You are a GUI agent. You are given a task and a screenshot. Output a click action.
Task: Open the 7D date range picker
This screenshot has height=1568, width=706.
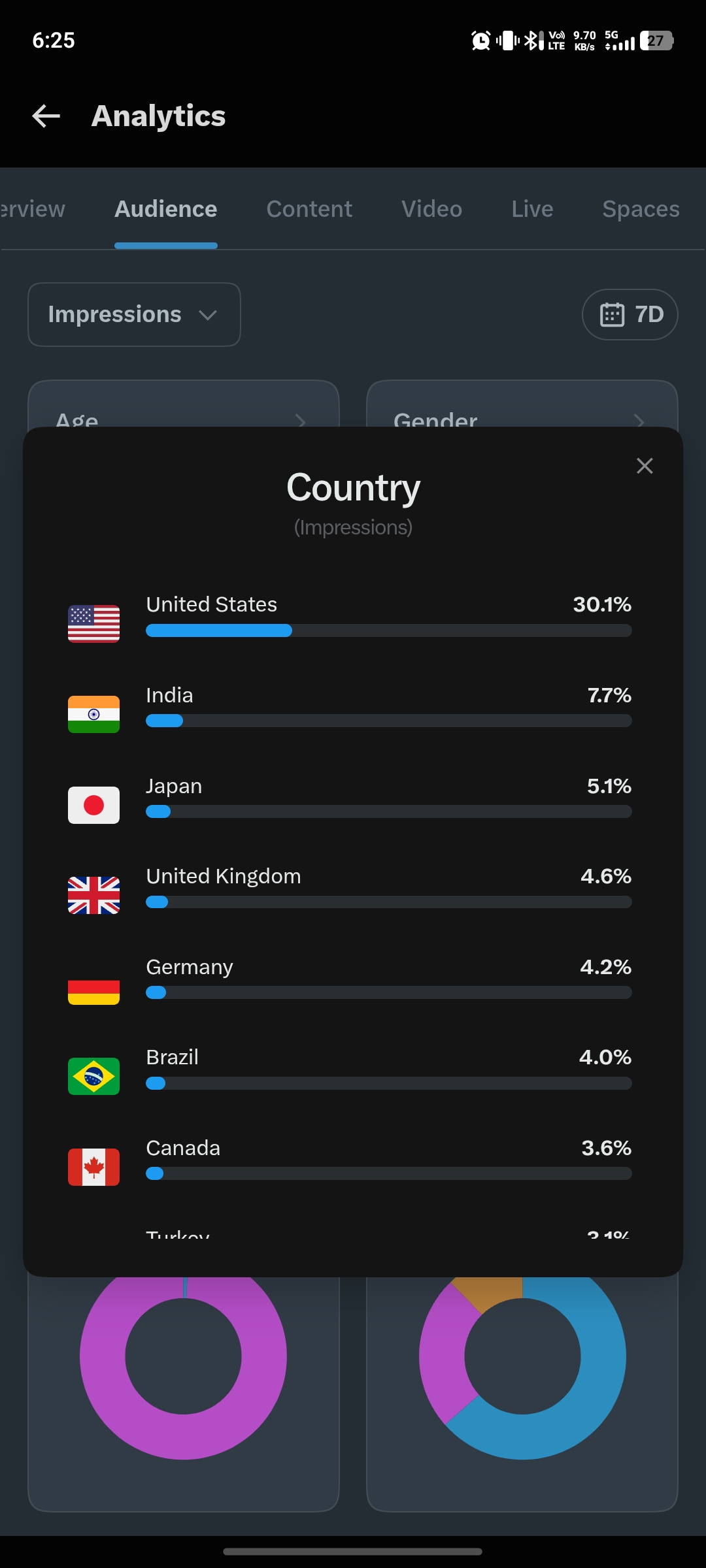630,314
